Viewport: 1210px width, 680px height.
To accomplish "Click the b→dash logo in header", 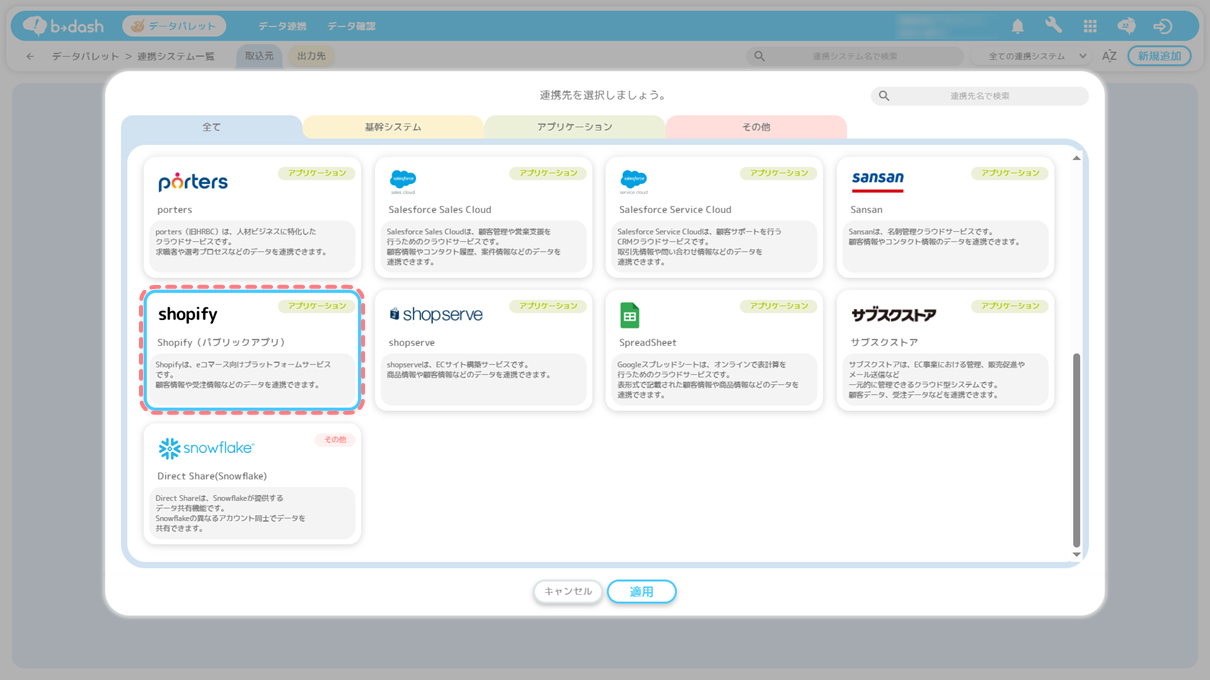I will [65, 26].
